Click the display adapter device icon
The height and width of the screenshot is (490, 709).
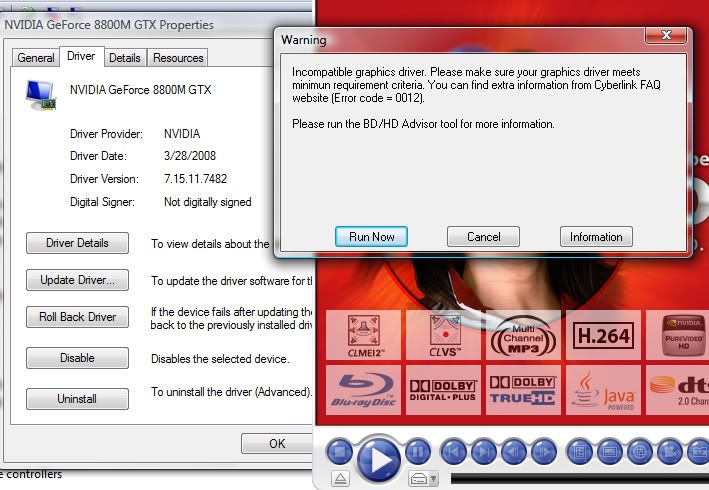(x=41, y=94)
